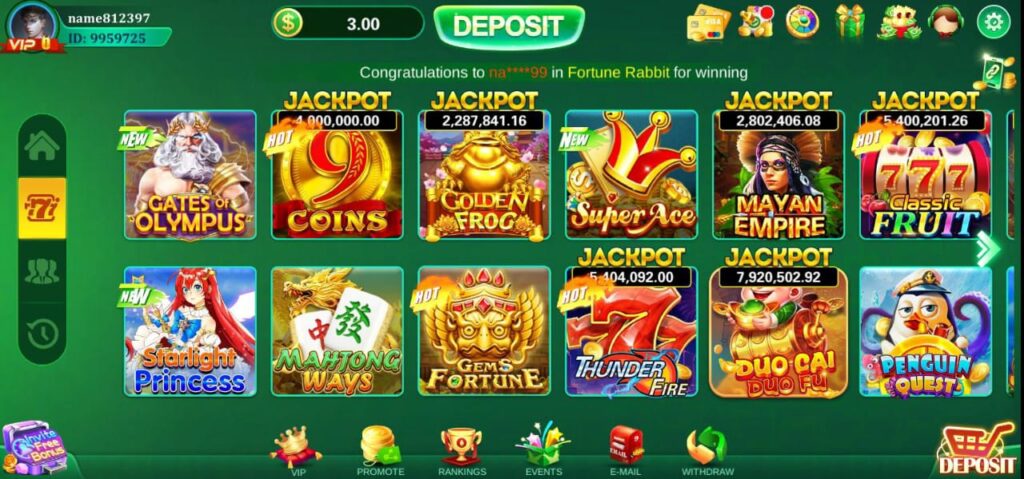Open the RANKINGS trophy icon
1024x479 pixels.
[x=462, y=446]
